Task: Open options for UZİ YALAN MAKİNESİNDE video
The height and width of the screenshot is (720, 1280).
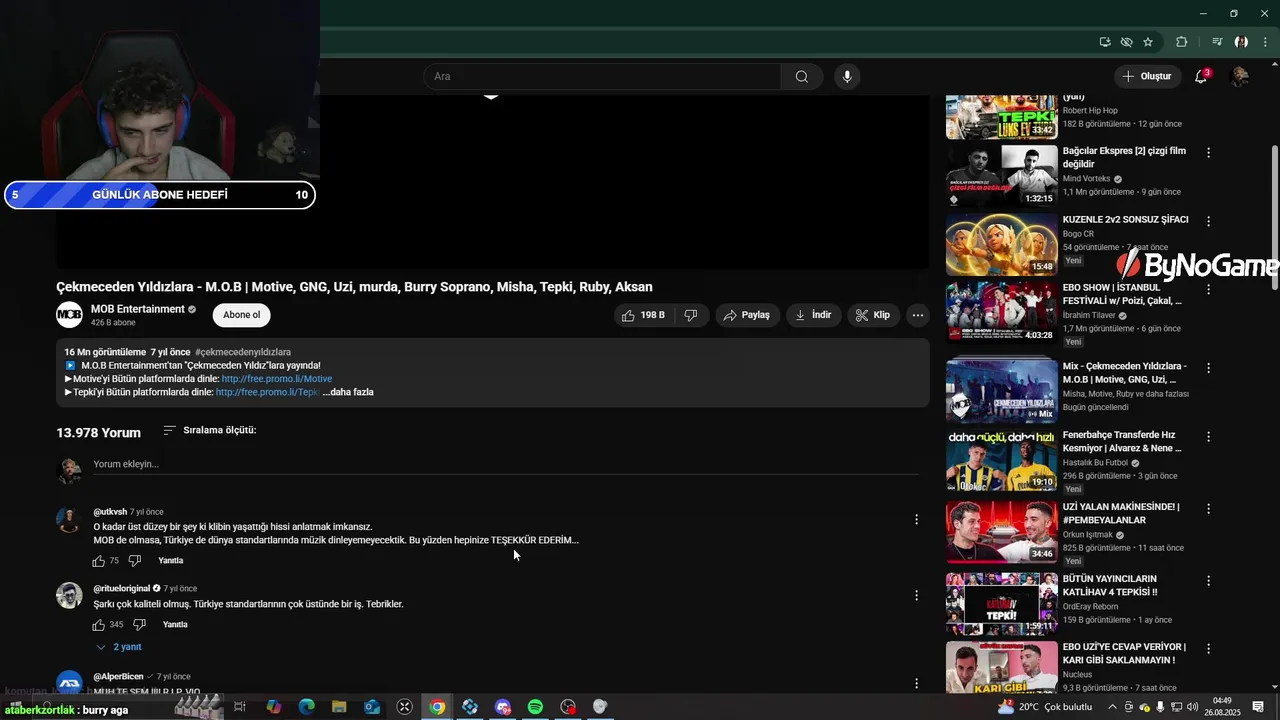Action: coord(1208,508)
